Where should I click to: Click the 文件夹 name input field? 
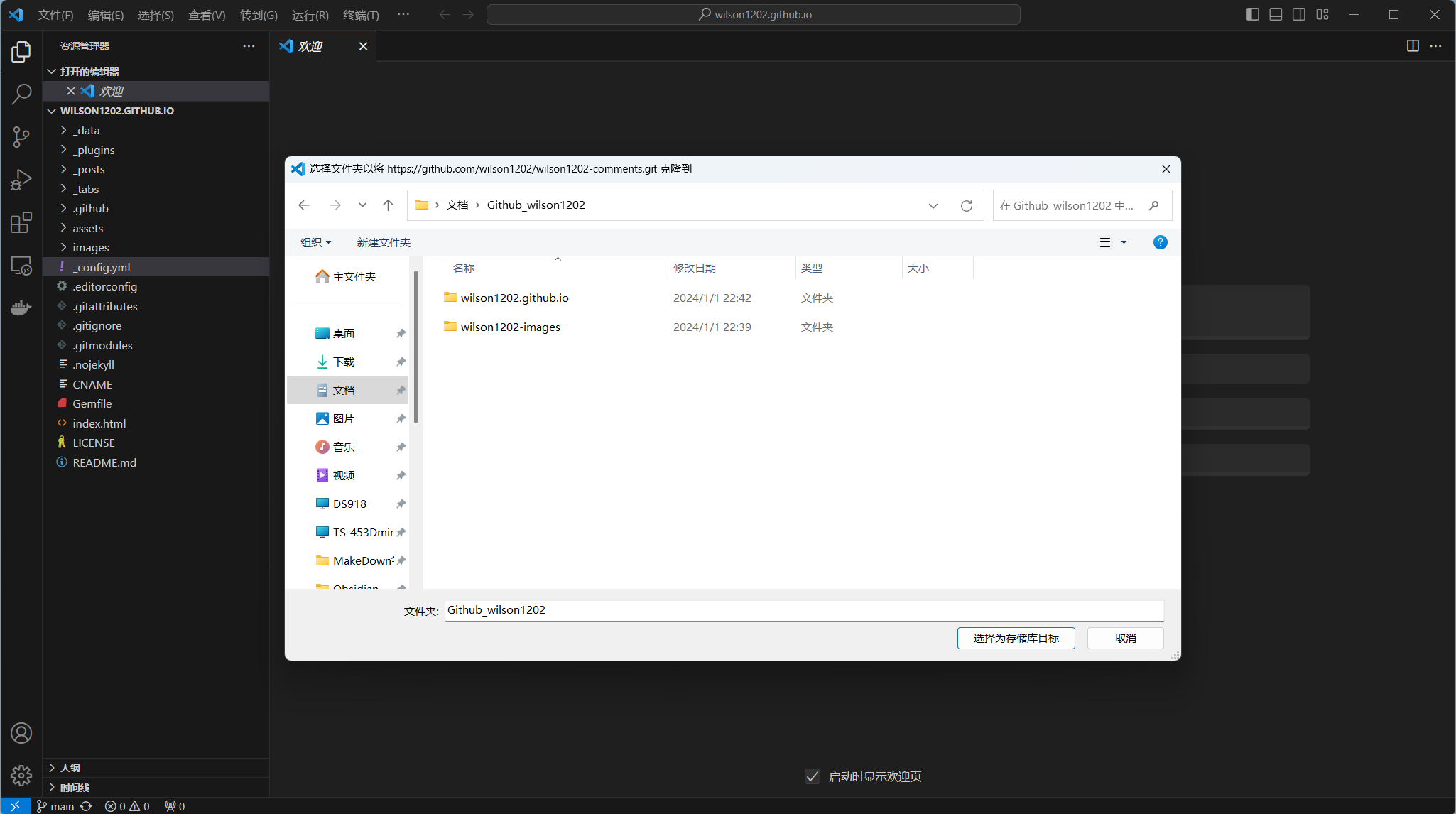click(803, 610)
